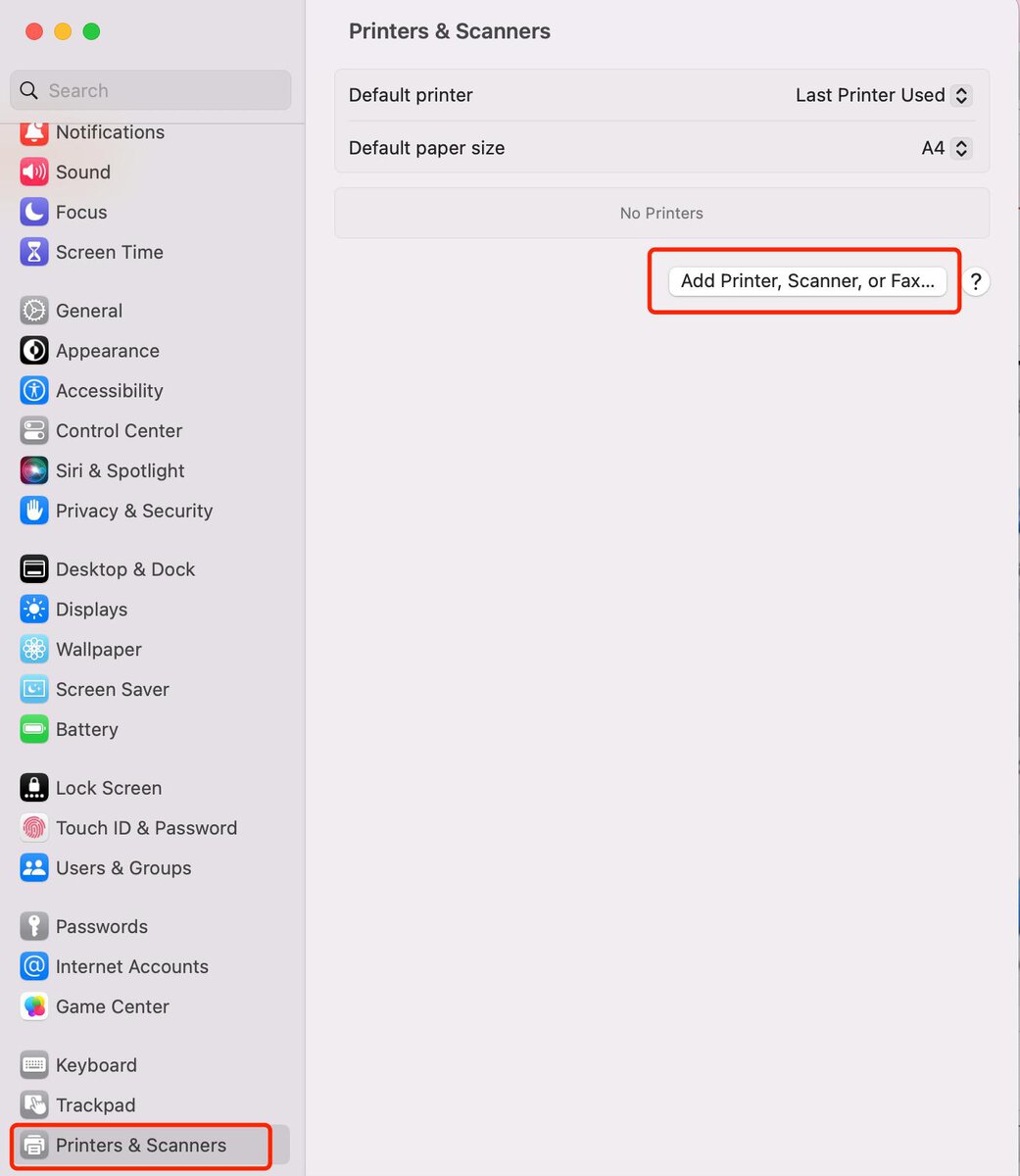This screenshot has height=1176, width=1020.
Task: Click the Internet Accounts @ icon
Action: tap(34, 967)
